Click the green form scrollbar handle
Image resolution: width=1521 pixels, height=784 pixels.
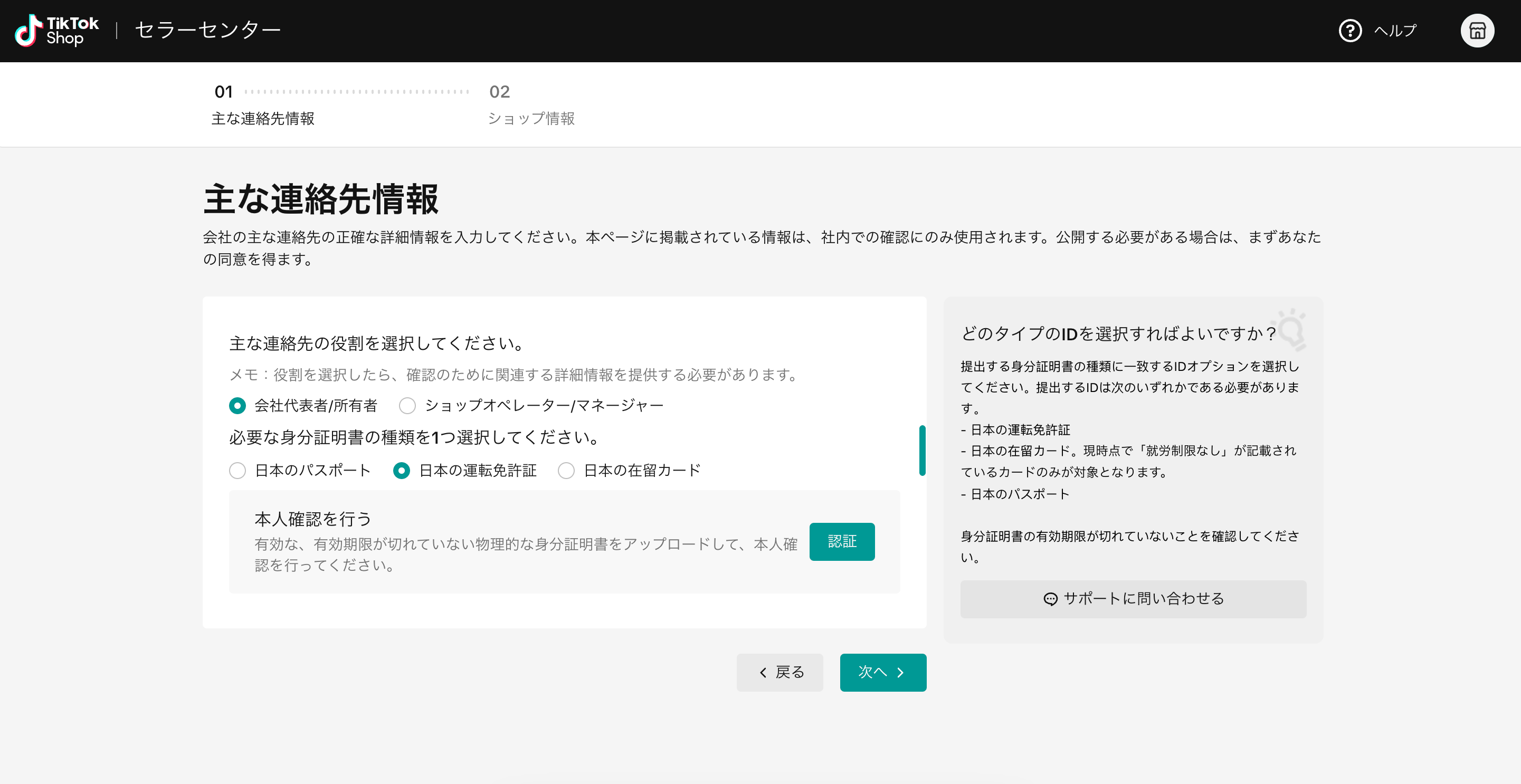pyautogui.click(x=923, y=451)
